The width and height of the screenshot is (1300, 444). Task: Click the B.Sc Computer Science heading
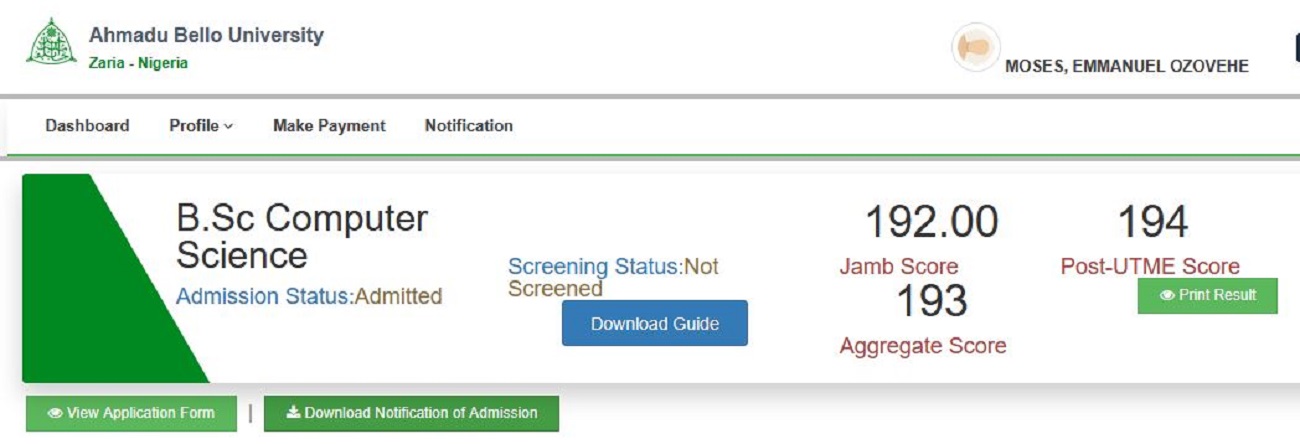[x=302, y=236]
